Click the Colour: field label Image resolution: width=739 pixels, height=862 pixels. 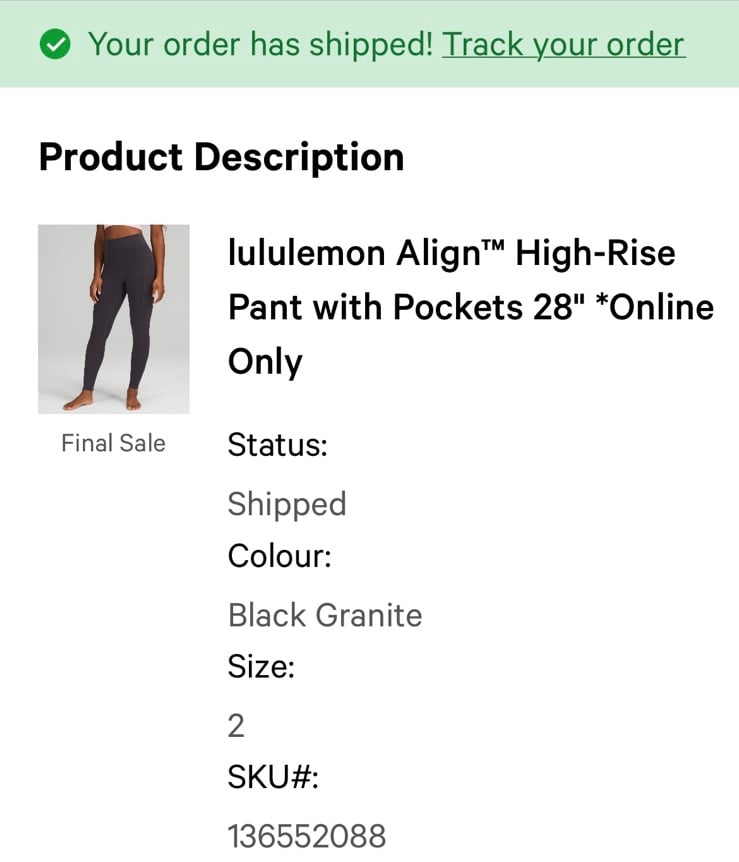pyautogui.click(x=279, y=555)
